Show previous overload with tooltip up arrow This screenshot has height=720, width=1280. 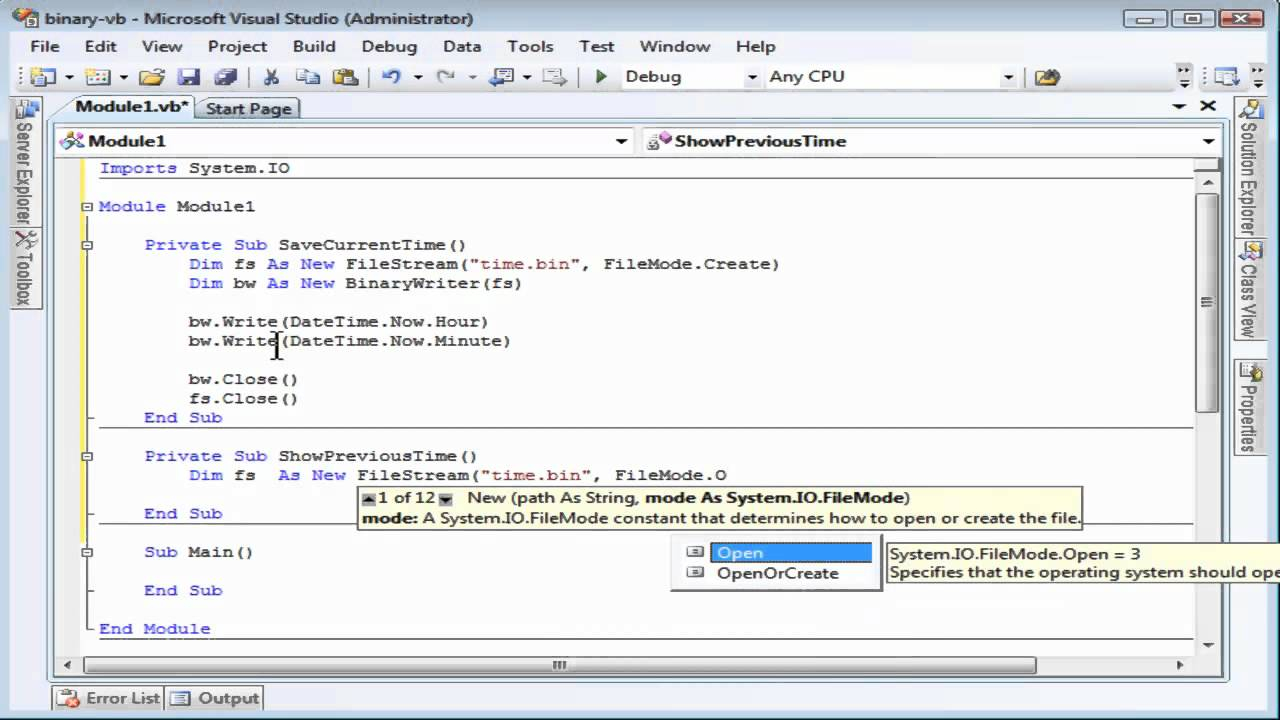click(369, 498)
